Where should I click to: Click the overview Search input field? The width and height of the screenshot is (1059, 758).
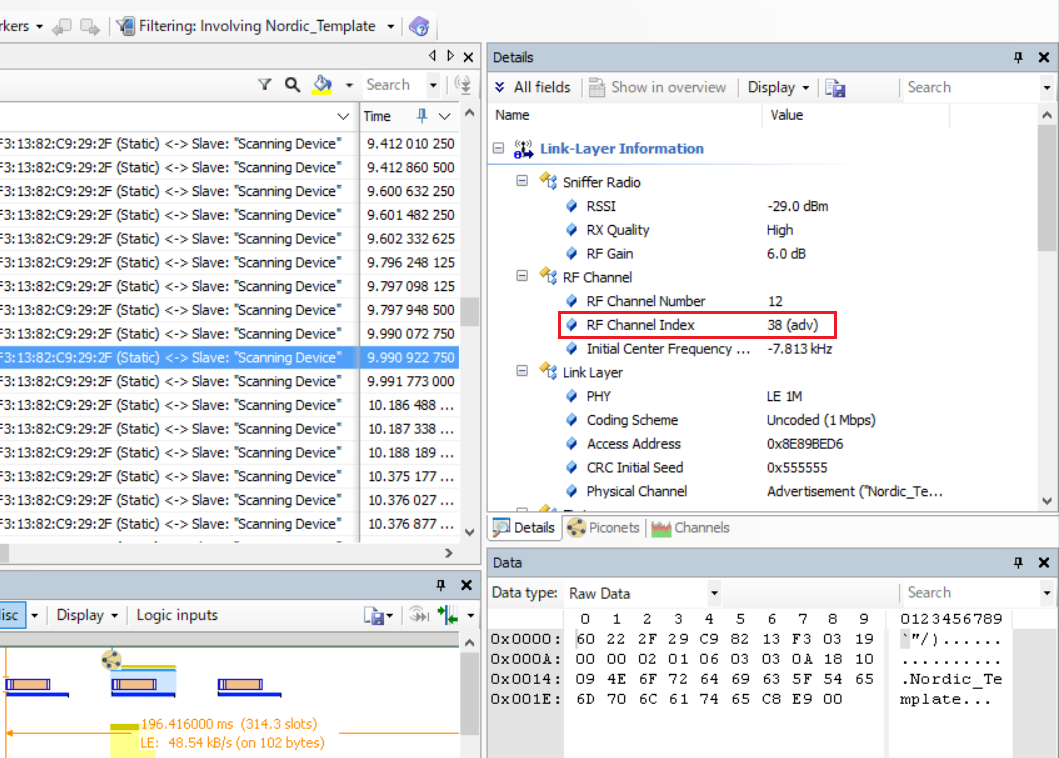tap(394, 84)
